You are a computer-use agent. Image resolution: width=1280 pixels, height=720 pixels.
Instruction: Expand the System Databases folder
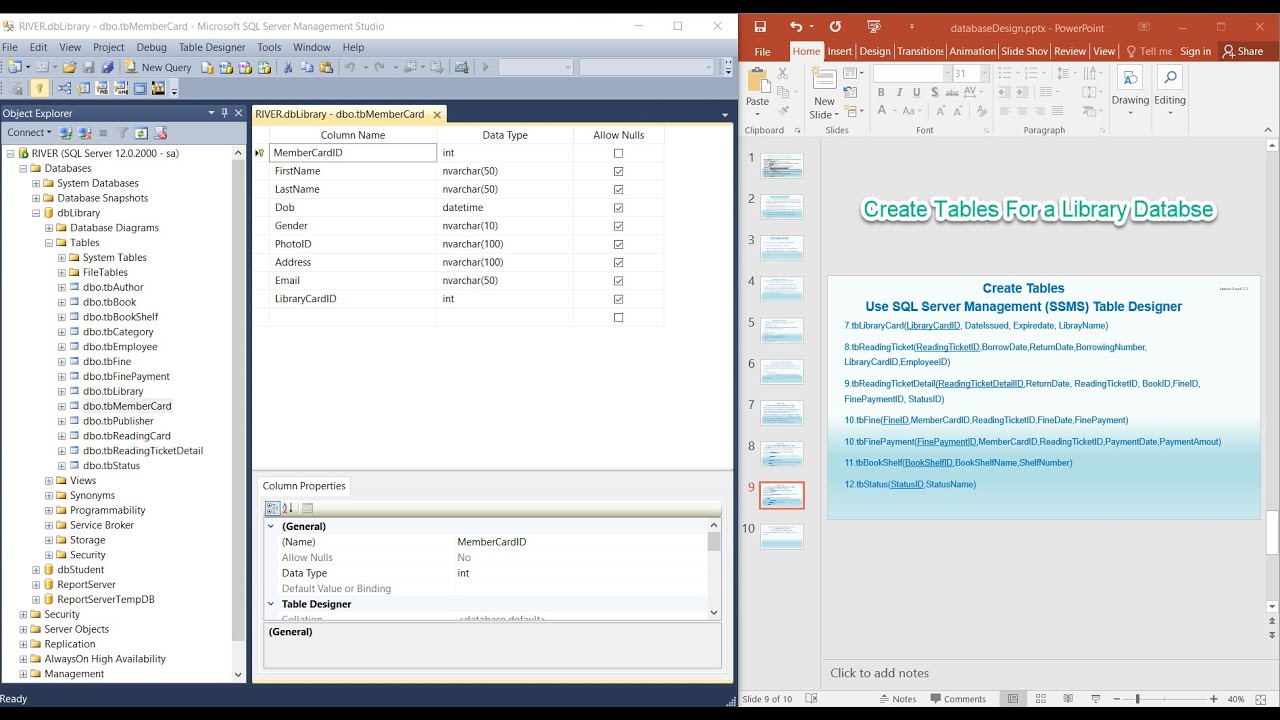pyautogui.click(x=36, y=183)
